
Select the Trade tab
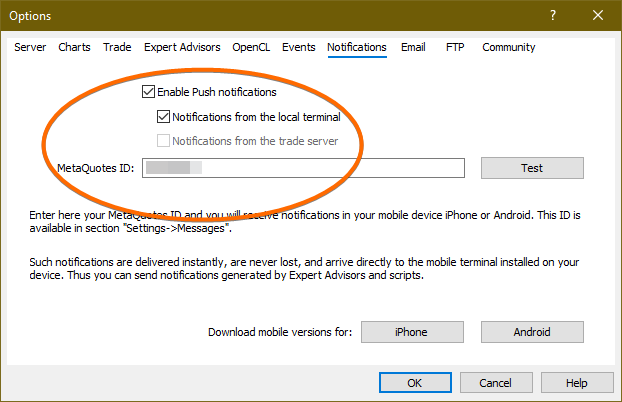point(117,47)
